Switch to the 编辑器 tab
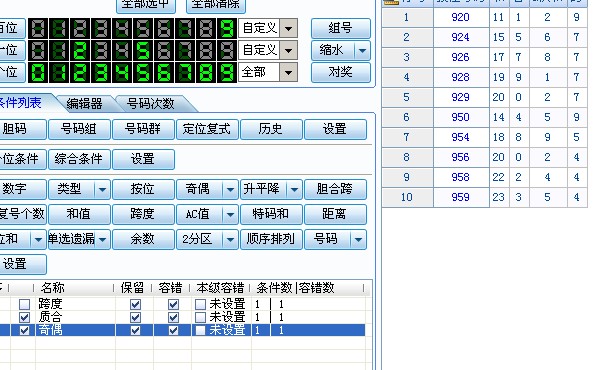The width and height of the screenshot is (594, 370). pyautogui.click(x=84, y=103)
